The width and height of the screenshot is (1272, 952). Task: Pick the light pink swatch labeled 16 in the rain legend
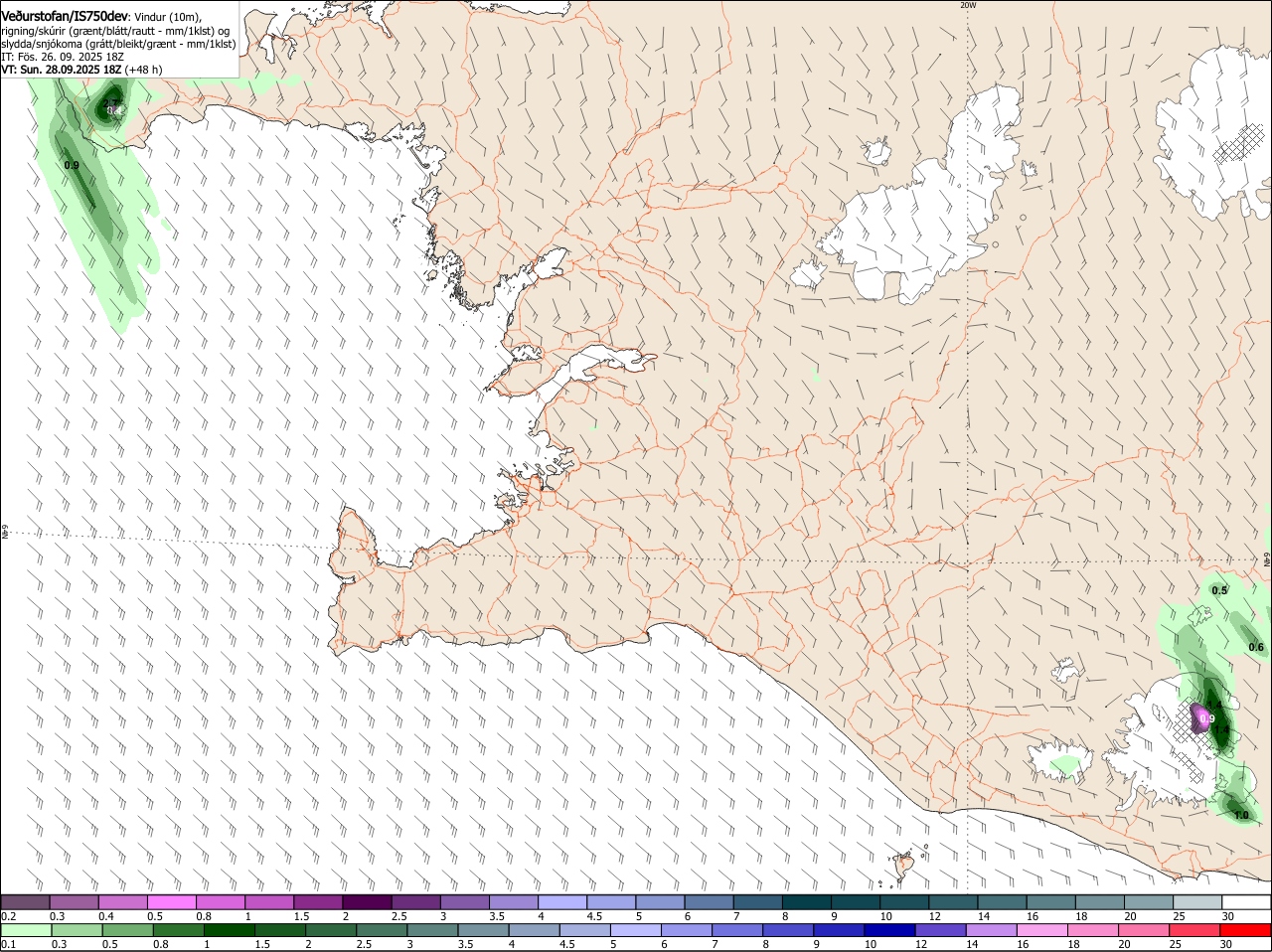tap(1042, 931)
